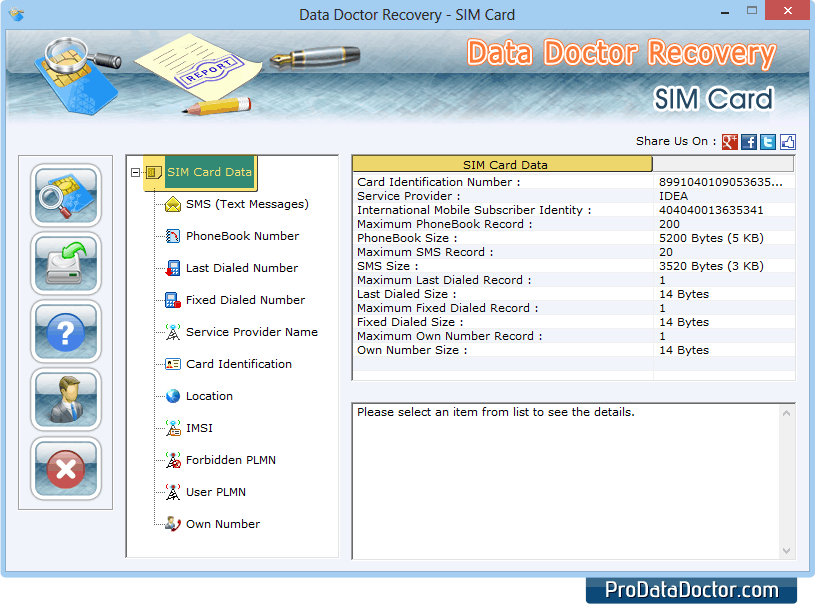Select Own Number tree entry
Image resolution: width=815 pixels, height=604 pixels.
click(x=223, y=524)
